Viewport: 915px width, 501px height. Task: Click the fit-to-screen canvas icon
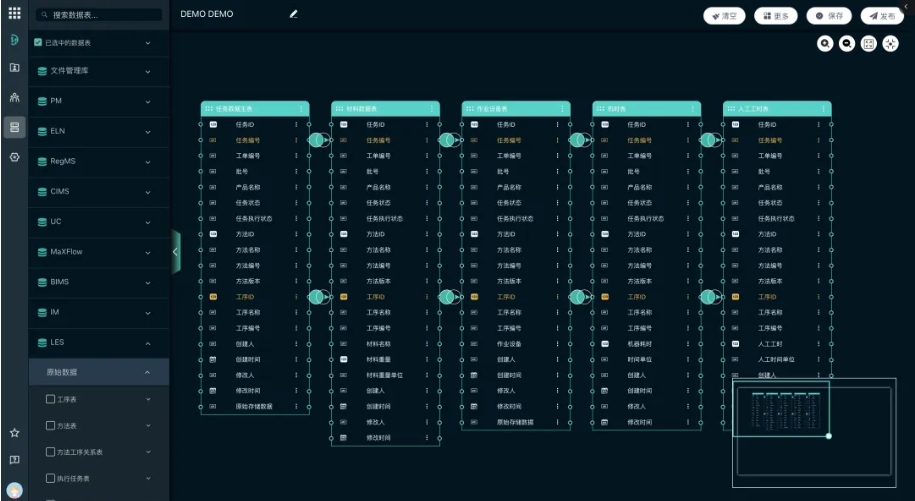(869, 44)
